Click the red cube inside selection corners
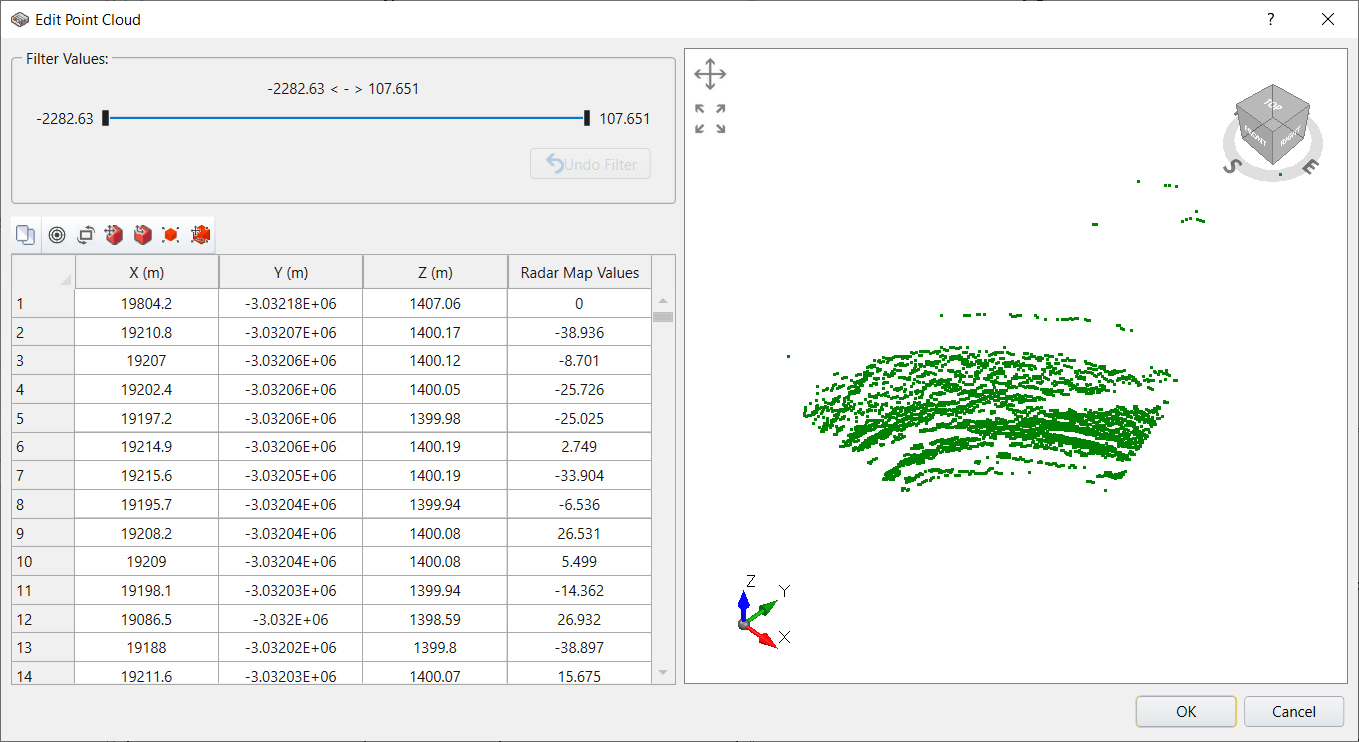The height and width of the screenshot is (742, 1359). coord(171,235)
